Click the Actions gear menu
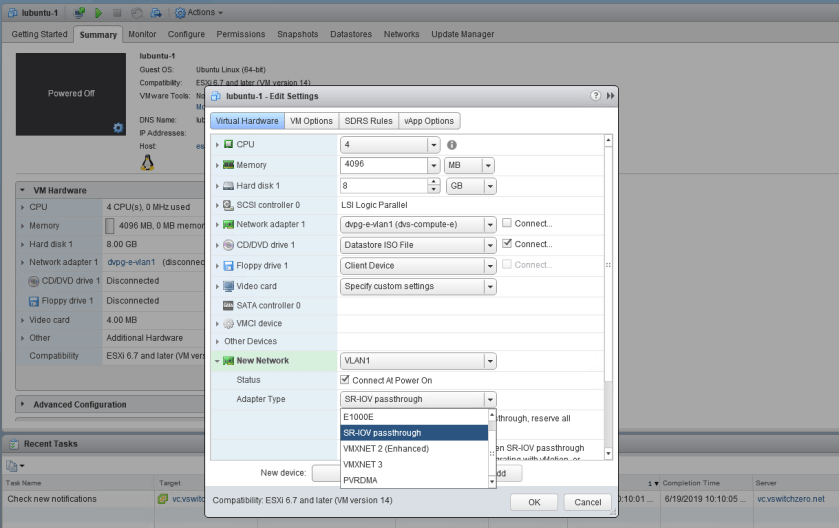This screenshot has height=528, width=839. [199, 12]
